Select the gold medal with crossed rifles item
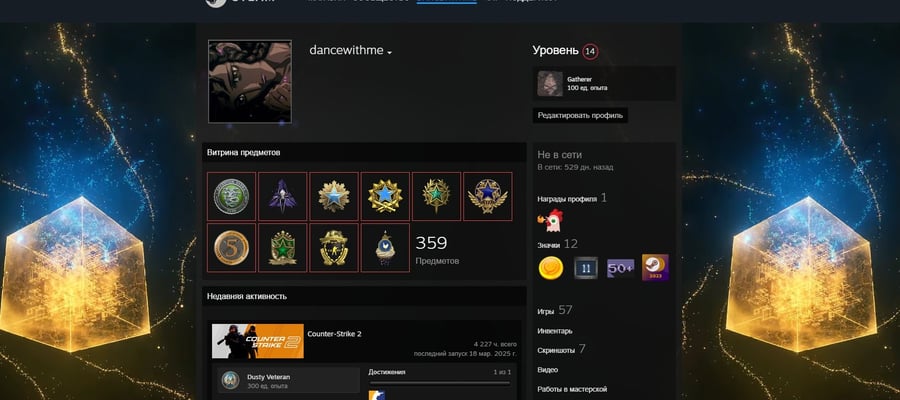900x400 pixels. point(385,196)
